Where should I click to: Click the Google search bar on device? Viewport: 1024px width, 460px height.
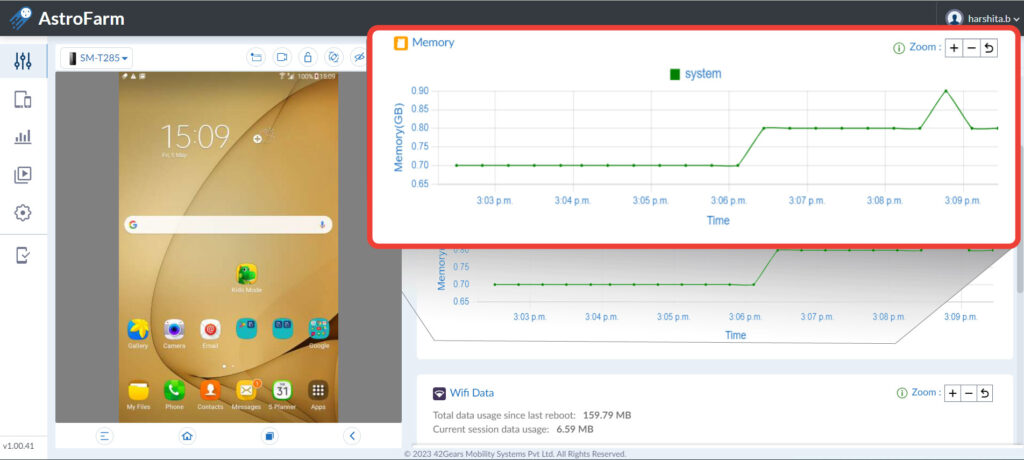pos(228,225)
